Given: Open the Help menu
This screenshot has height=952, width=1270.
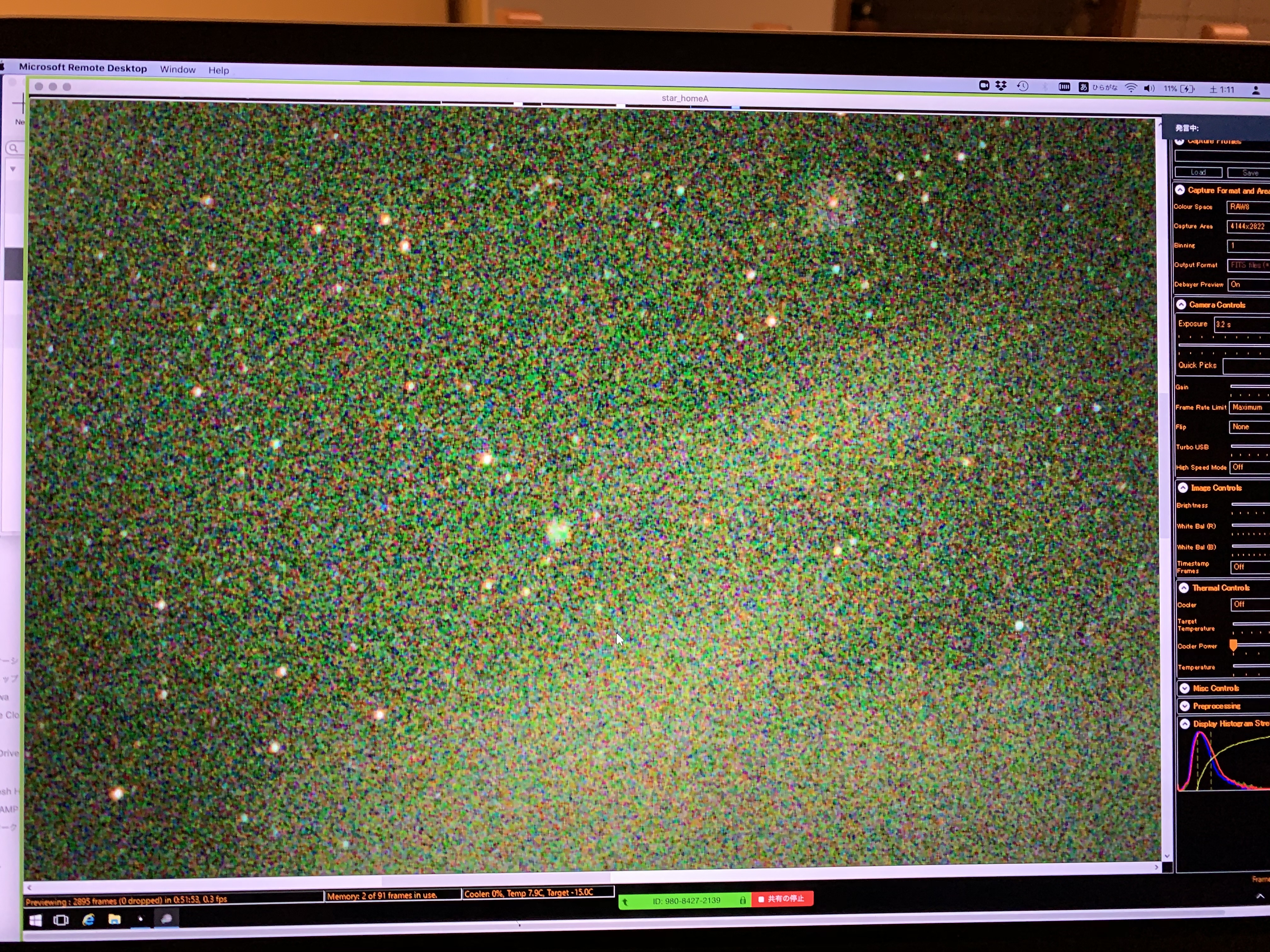Looking at the screenshot, I should tap(218, 70).
